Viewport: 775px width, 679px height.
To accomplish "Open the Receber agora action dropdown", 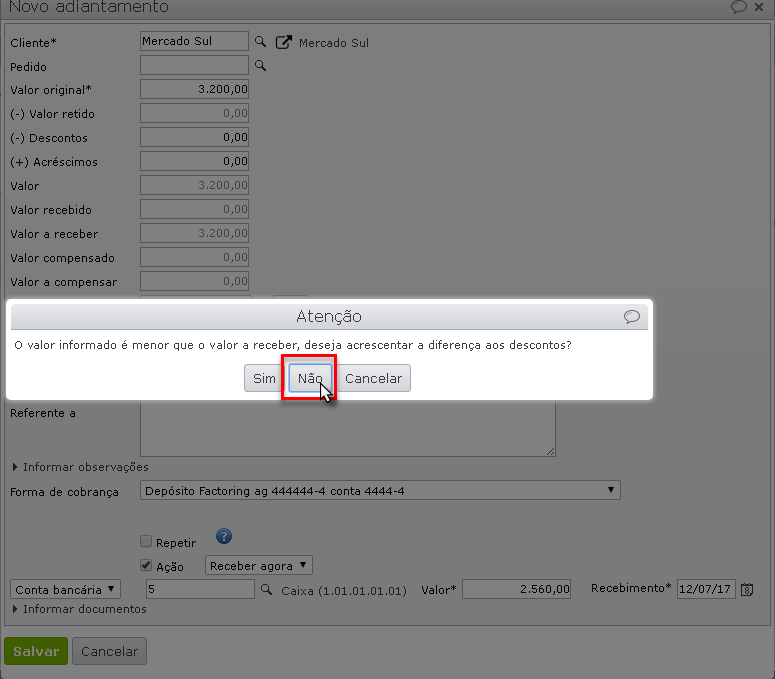I will [258, 565].
